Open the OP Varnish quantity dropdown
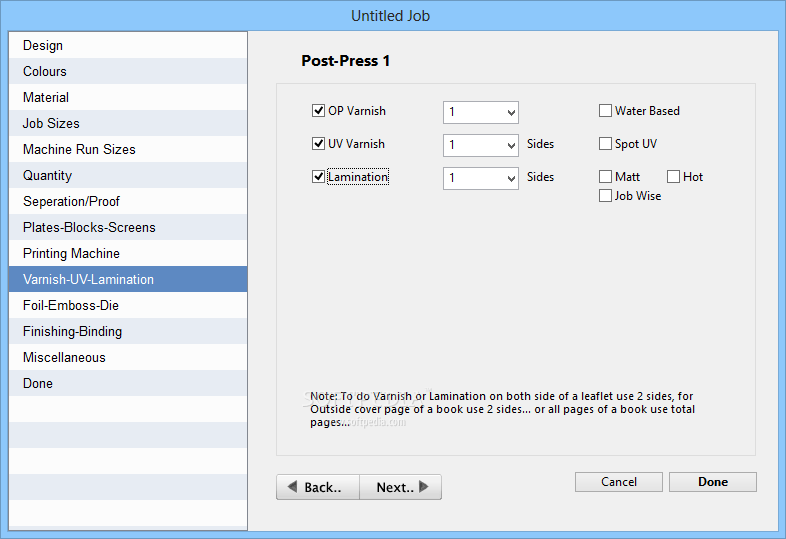Screen dimensions: 786x539 [x=481, y=112]
